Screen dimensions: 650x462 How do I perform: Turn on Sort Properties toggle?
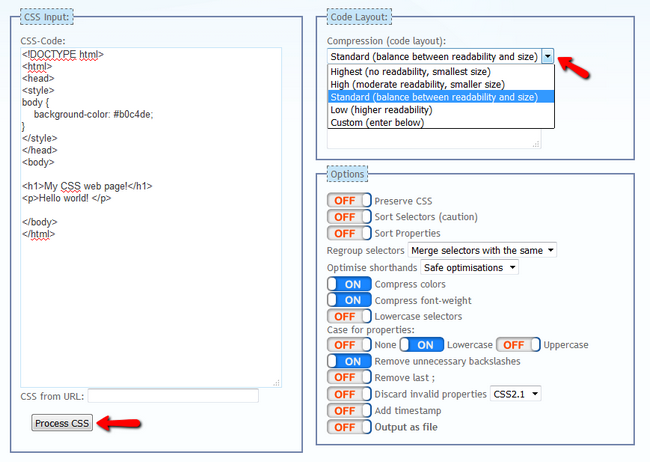tap(349, 233)
